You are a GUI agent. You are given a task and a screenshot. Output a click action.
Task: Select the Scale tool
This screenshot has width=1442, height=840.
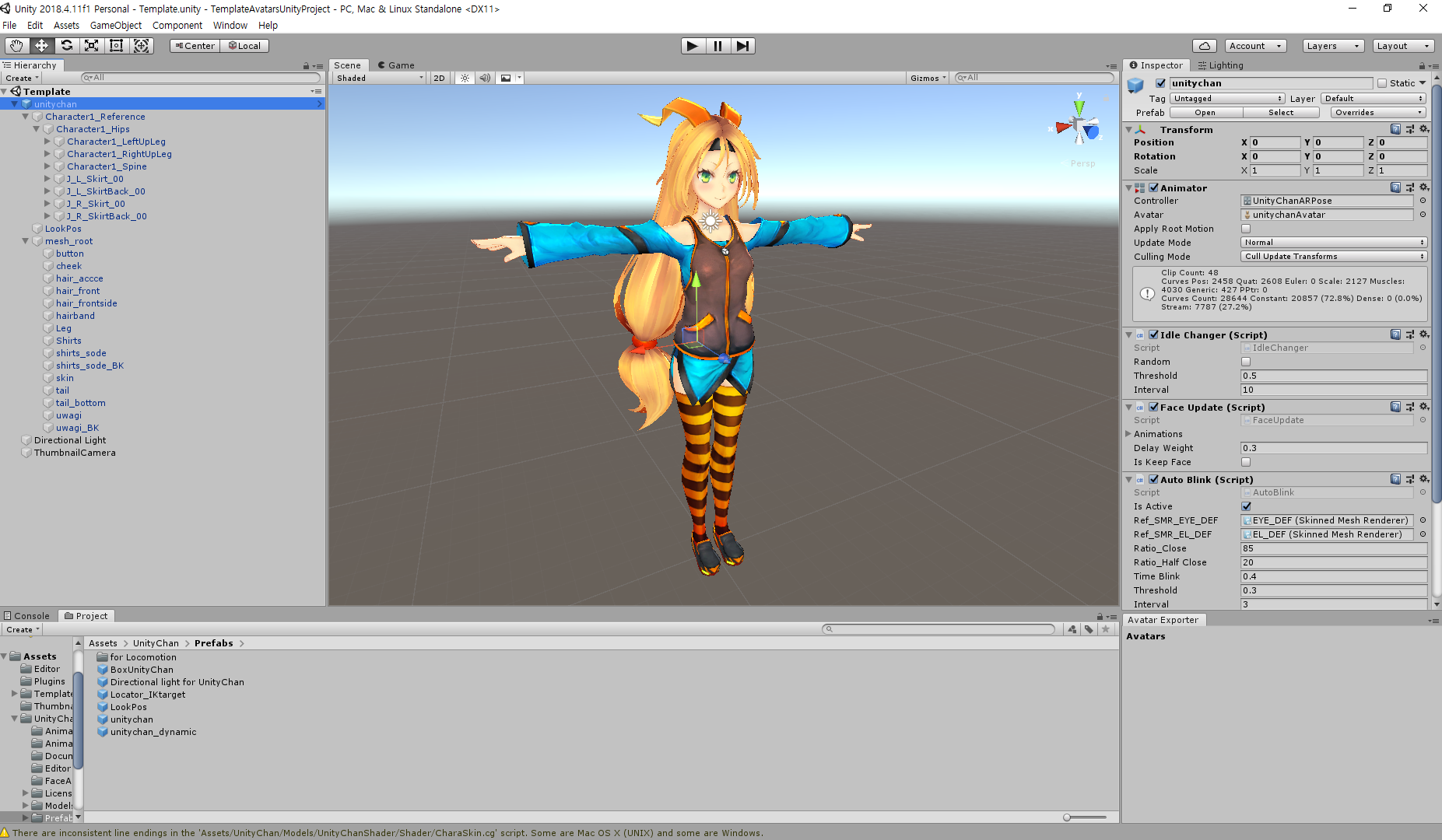click(91, 46)
